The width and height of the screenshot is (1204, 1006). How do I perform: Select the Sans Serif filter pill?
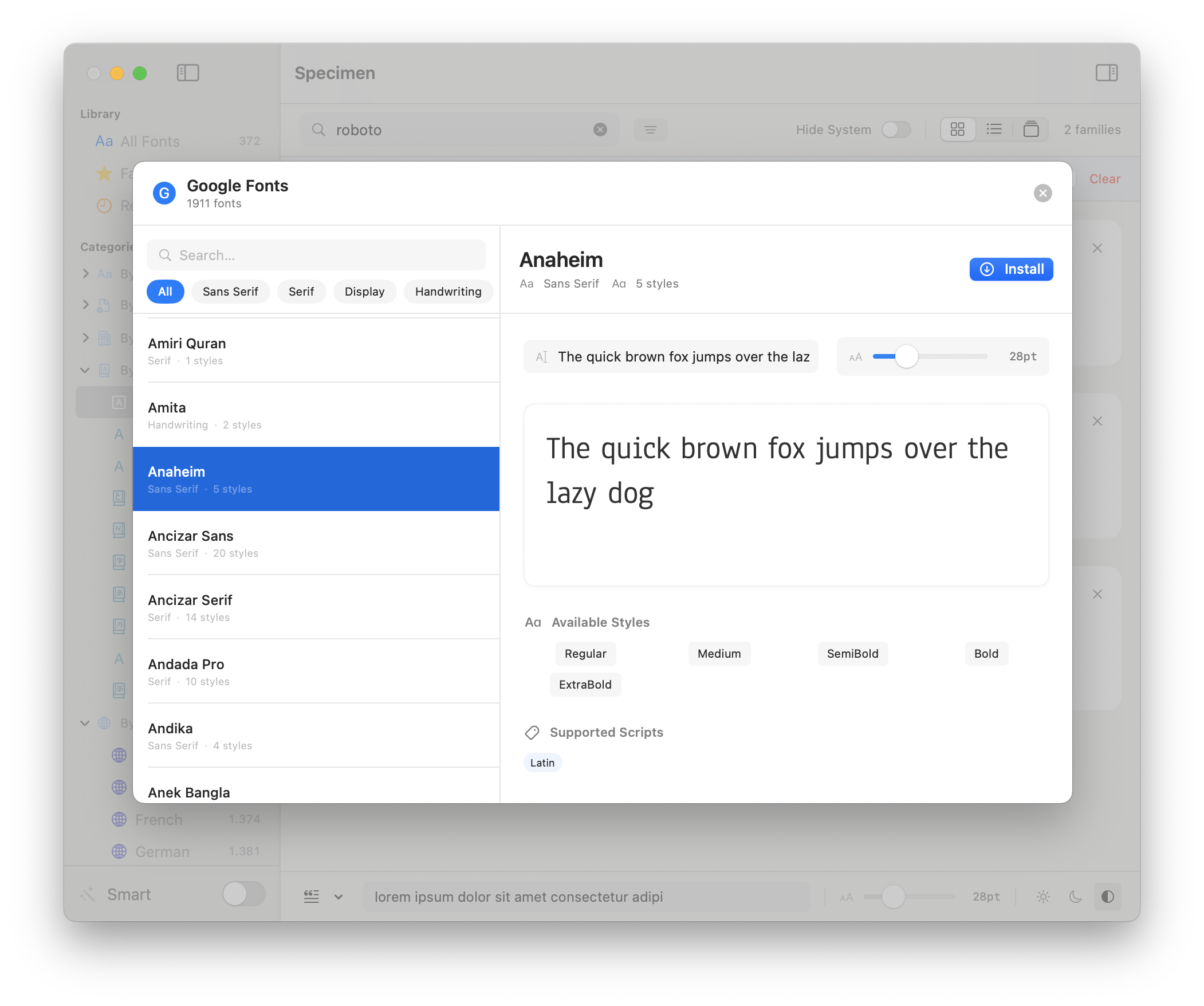click(230, 292)
